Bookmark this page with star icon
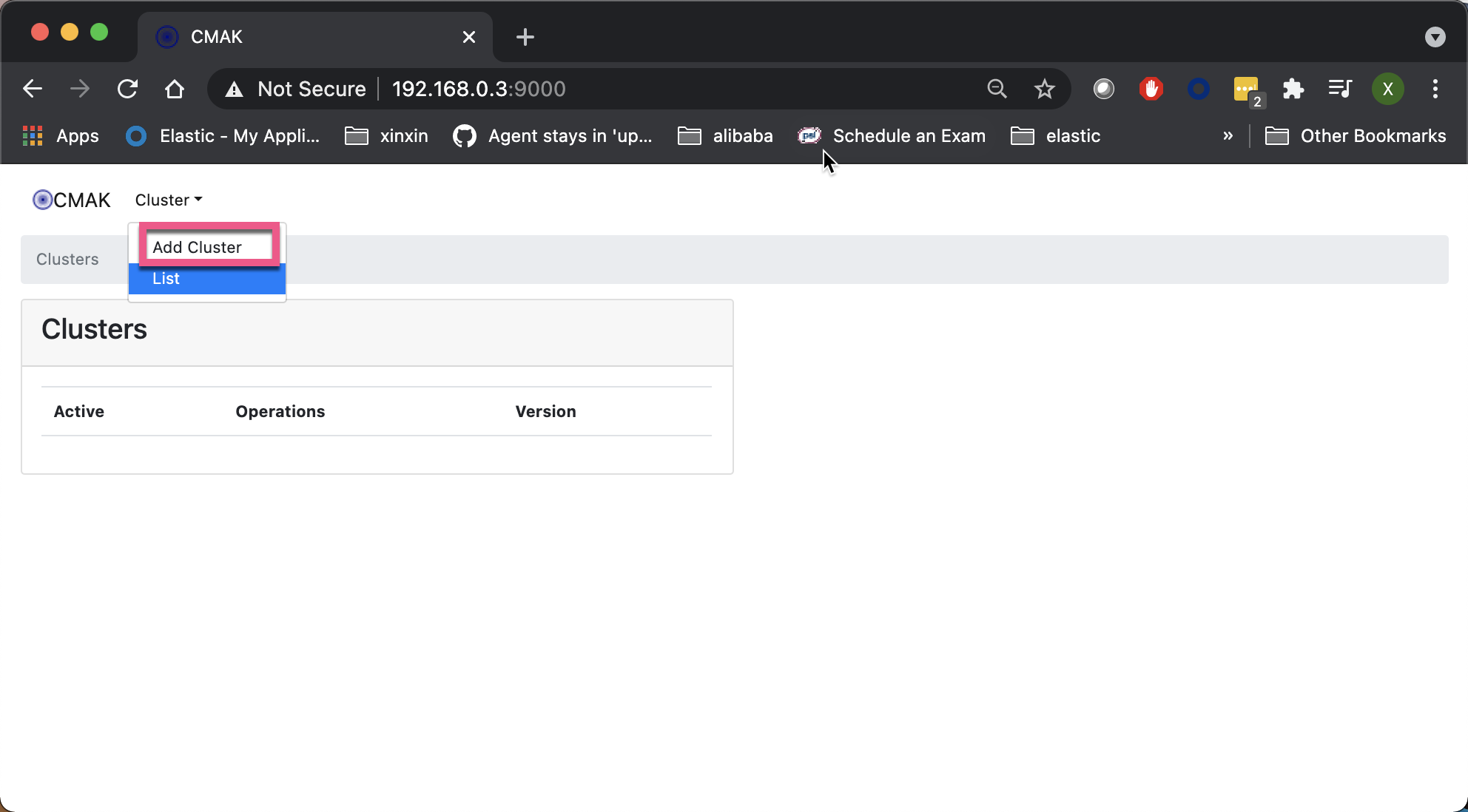Image resolution: width=1468 pixels, height=812 pixels. (1044, 89)
